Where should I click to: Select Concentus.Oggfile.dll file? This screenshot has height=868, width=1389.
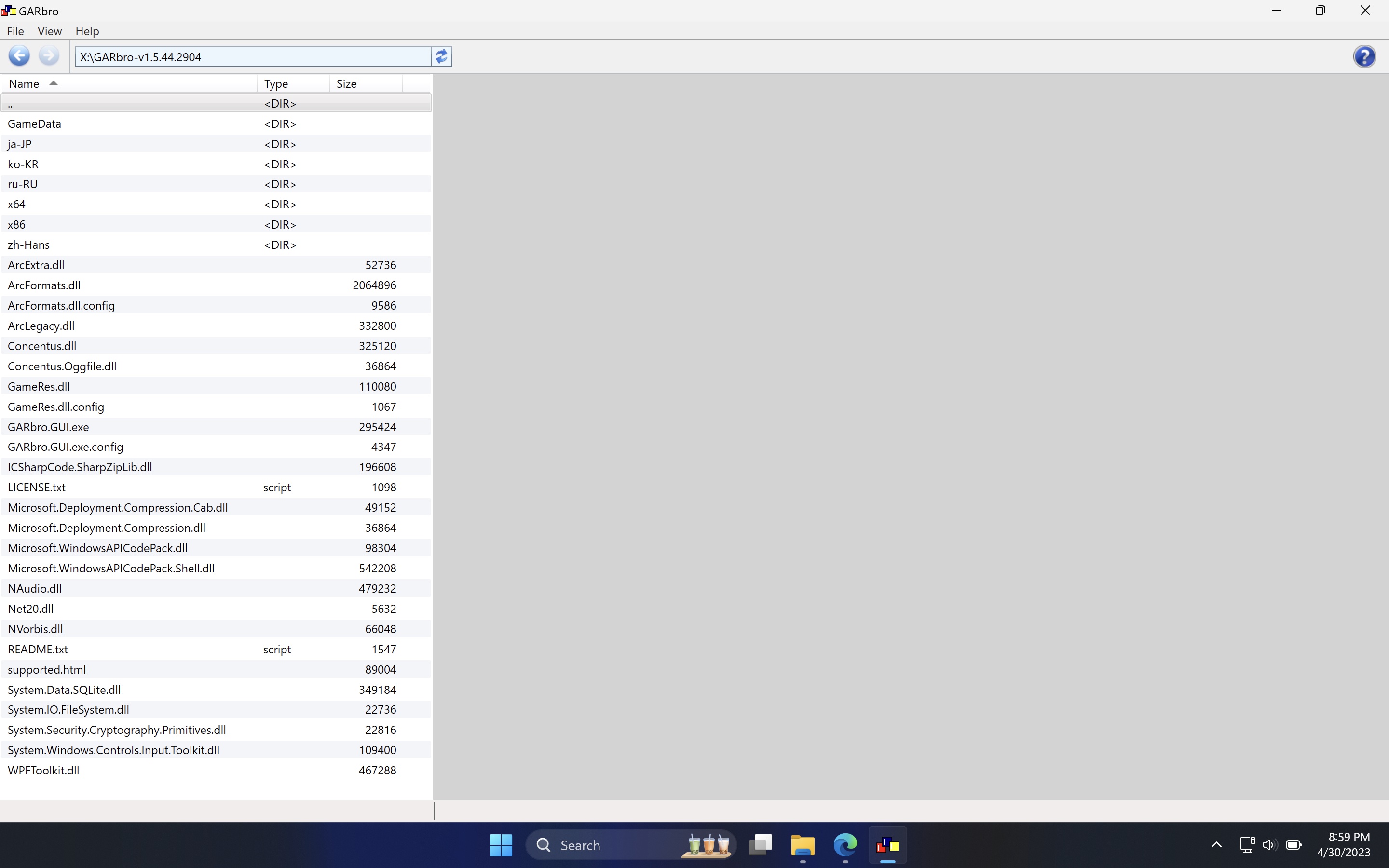tap(216, 366)
